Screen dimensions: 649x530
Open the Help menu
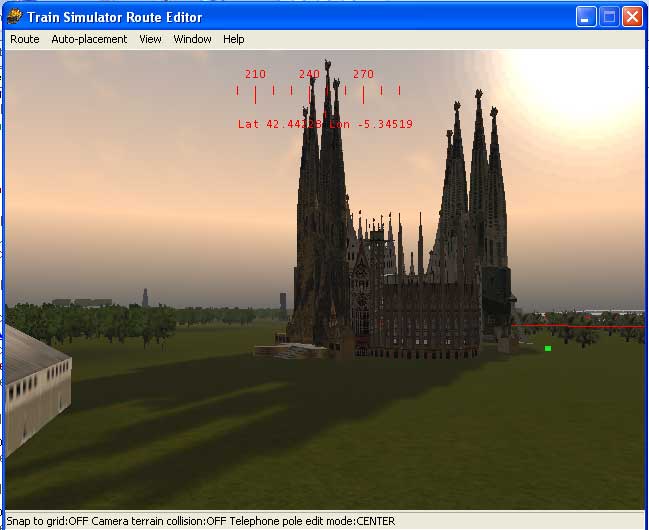pos(233,39)
